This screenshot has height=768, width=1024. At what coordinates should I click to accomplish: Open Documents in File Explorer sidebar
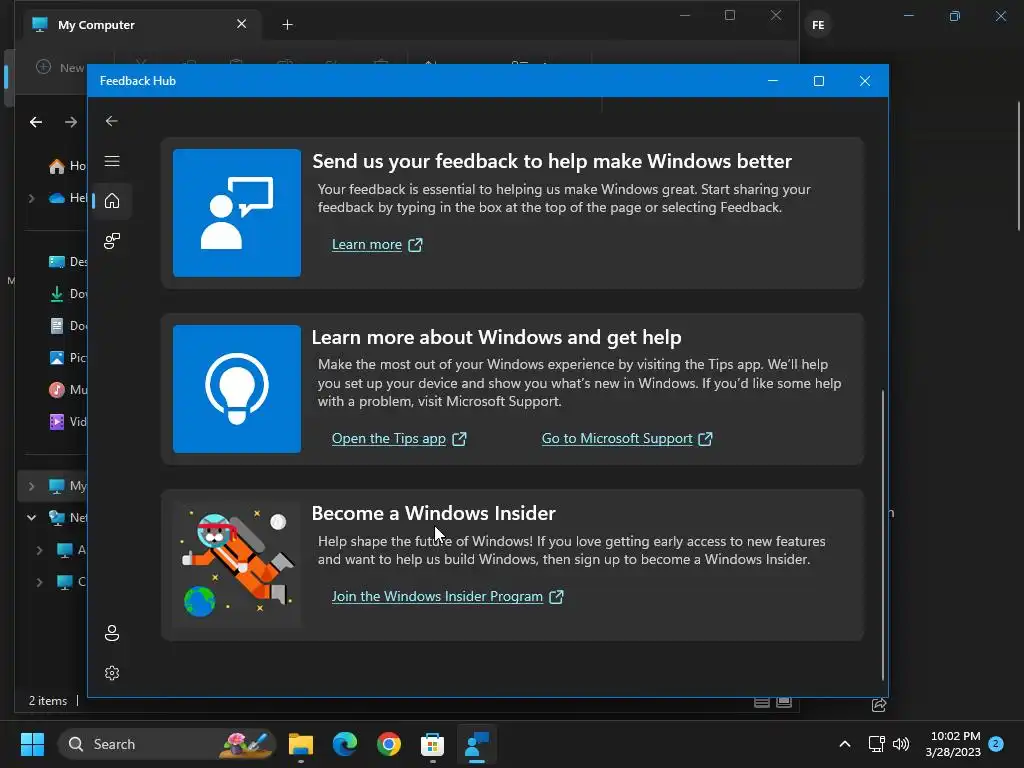(67, 326)
